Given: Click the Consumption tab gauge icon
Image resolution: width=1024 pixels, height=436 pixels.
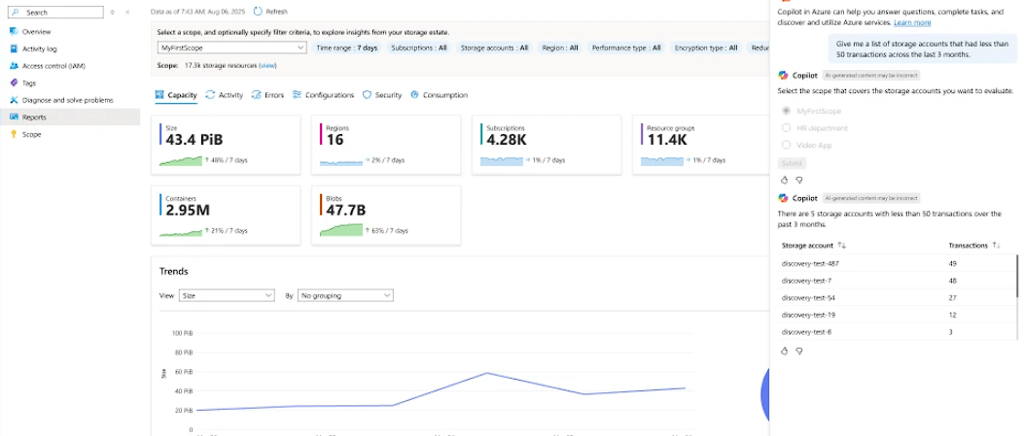Looking at the screenshot, I should [x=415, y=95].
